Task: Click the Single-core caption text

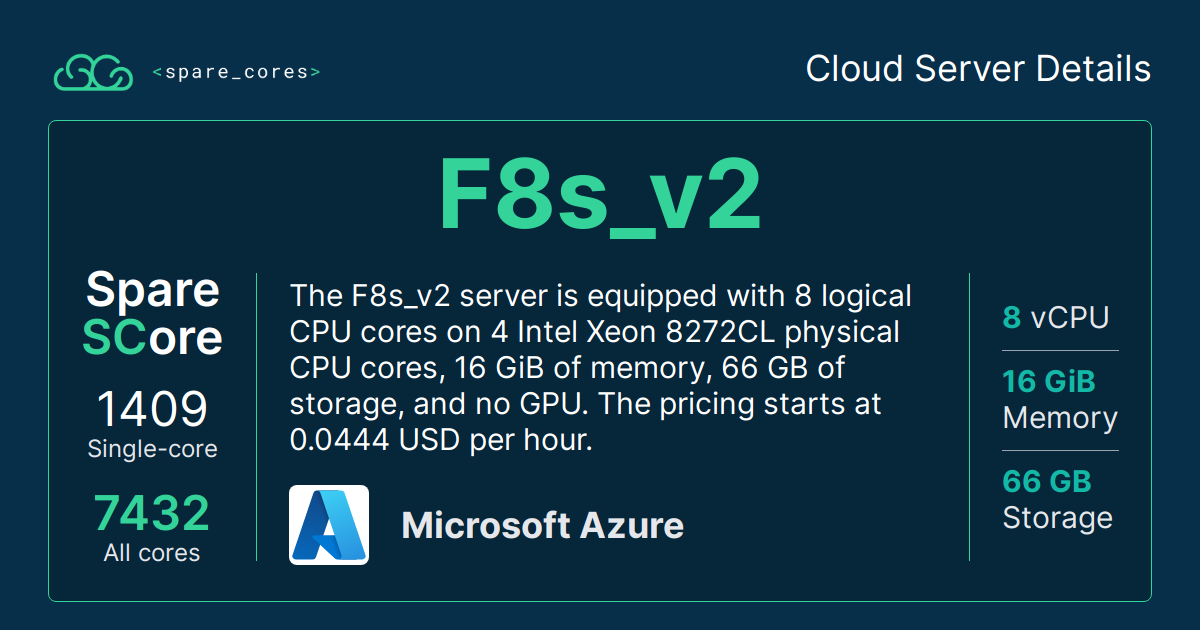Action: pos(152,450)
